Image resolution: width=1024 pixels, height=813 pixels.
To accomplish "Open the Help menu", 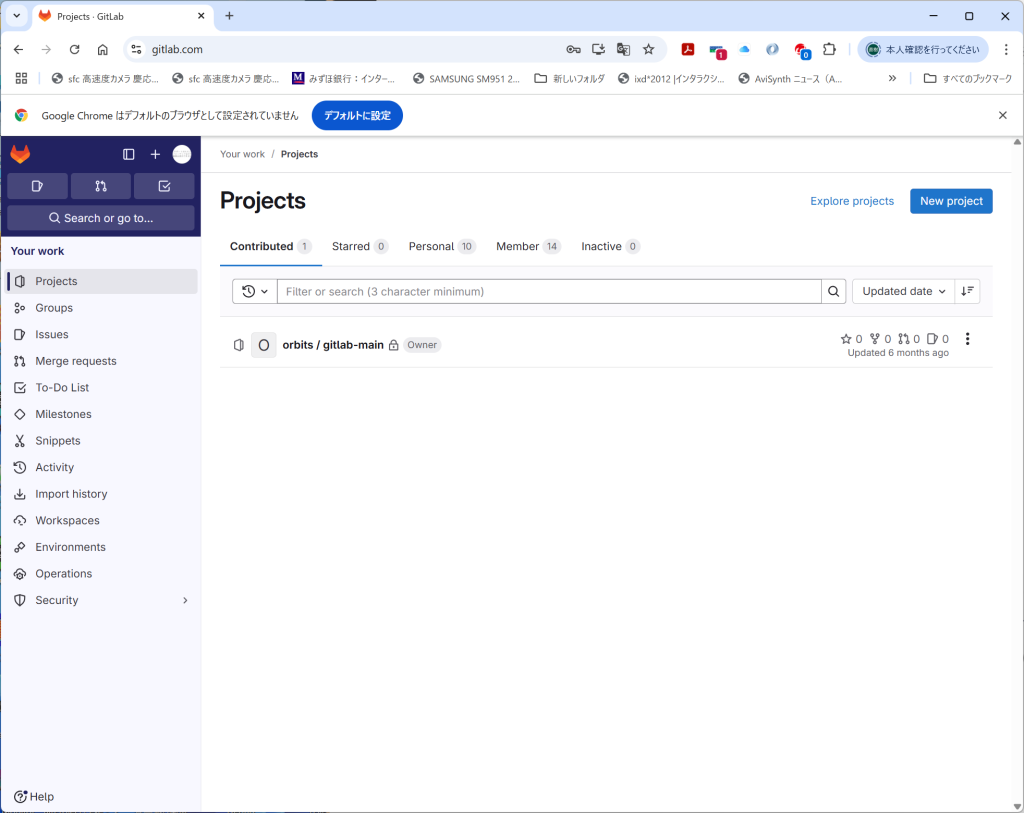I will tap(34, 797).
